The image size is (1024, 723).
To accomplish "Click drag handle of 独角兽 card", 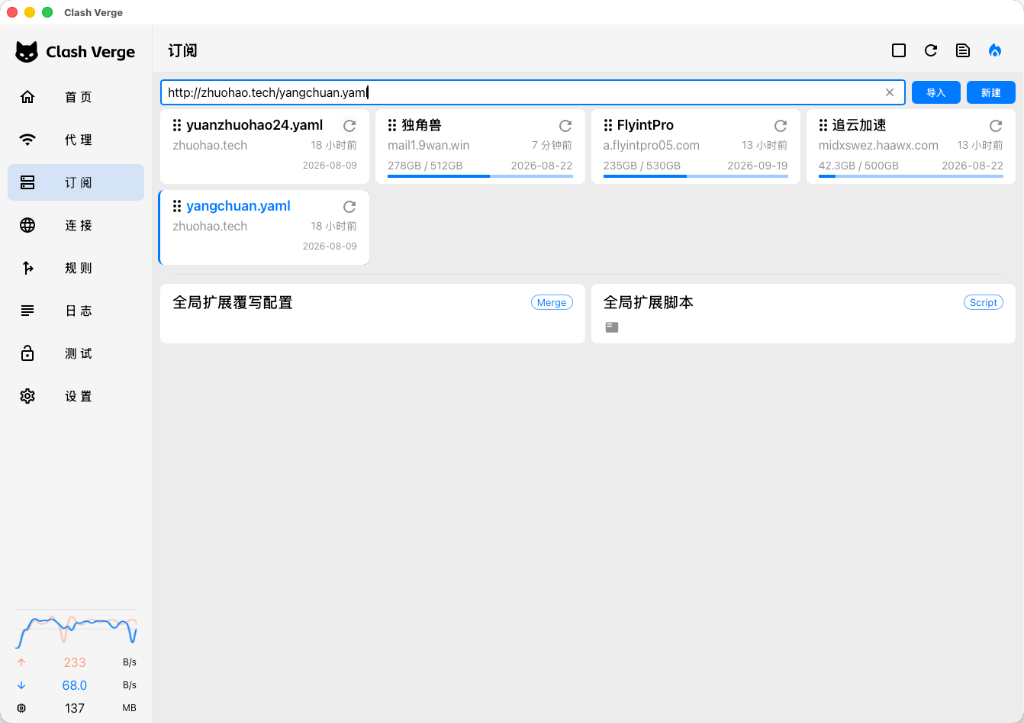I will [392, 125].
